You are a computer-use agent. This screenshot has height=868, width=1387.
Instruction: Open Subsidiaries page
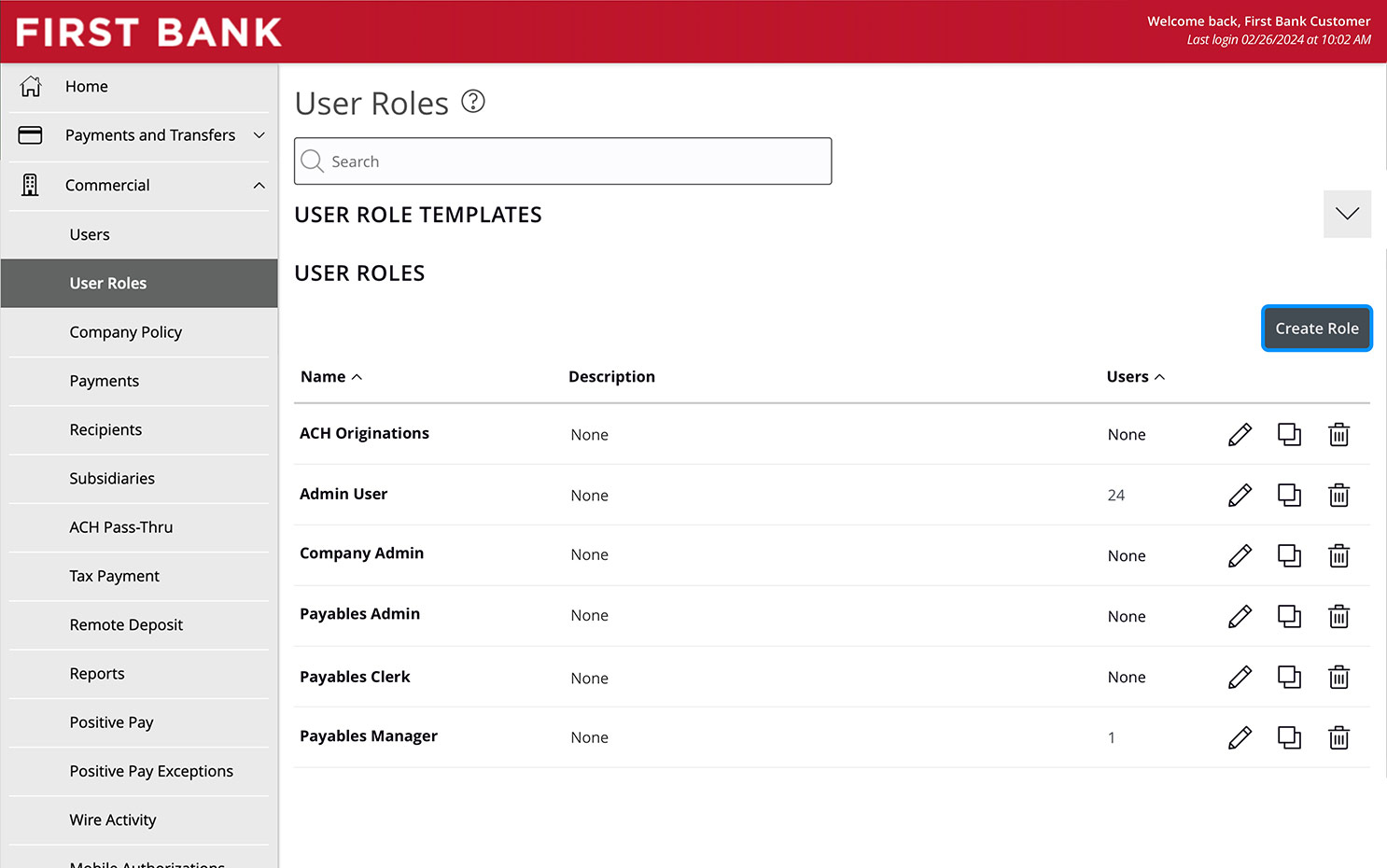click(x=139, y=479)
